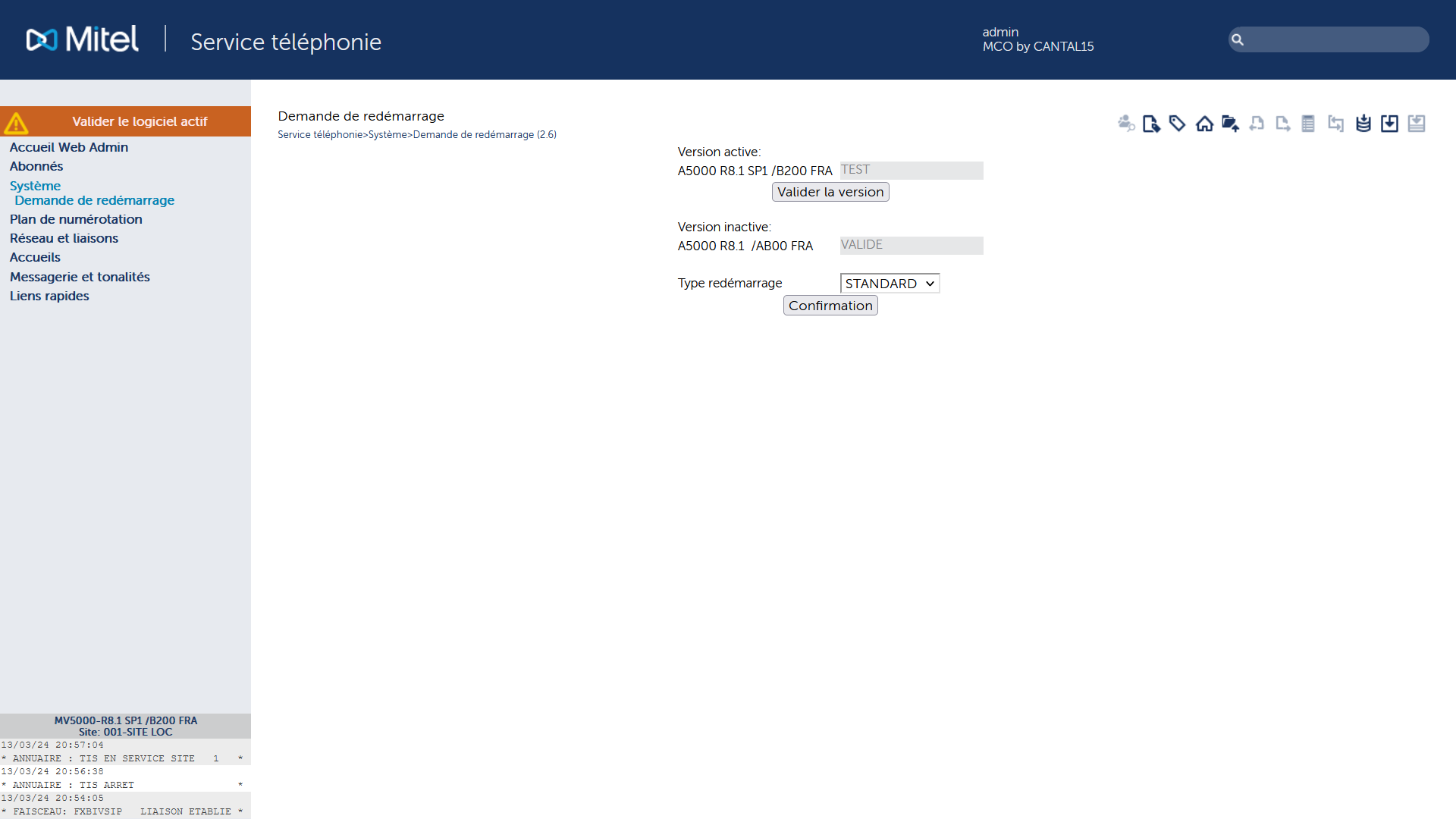Click the network/connections icon in toolbar

(1337, 122)
